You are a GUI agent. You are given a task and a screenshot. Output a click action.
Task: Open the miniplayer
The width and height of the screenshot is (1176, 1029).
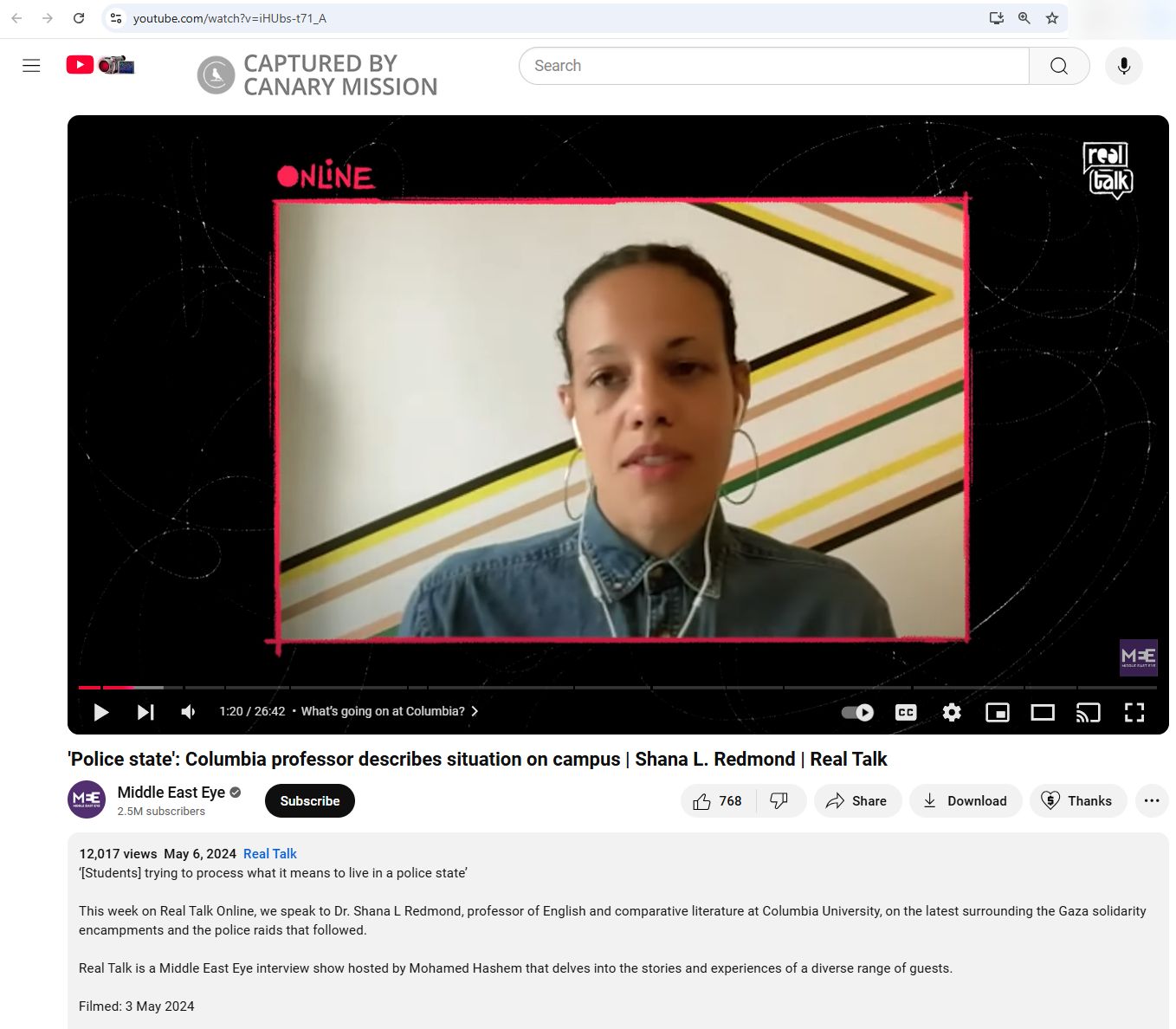coord(998,712)
